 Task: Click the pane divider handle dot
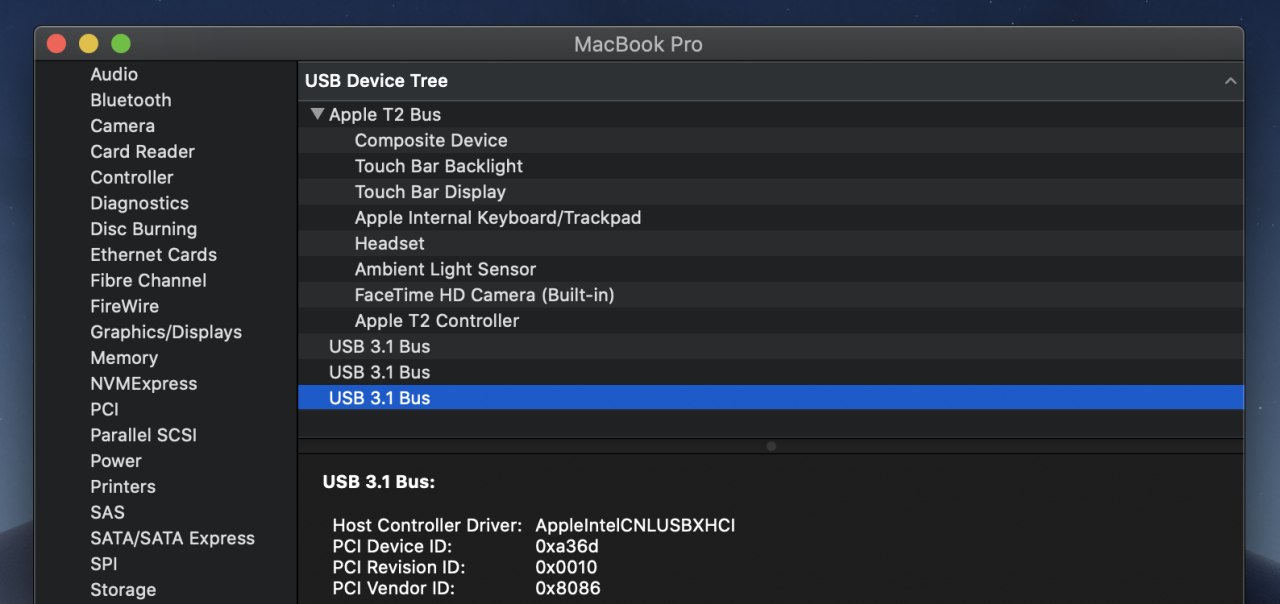click(x=771, y=446)
